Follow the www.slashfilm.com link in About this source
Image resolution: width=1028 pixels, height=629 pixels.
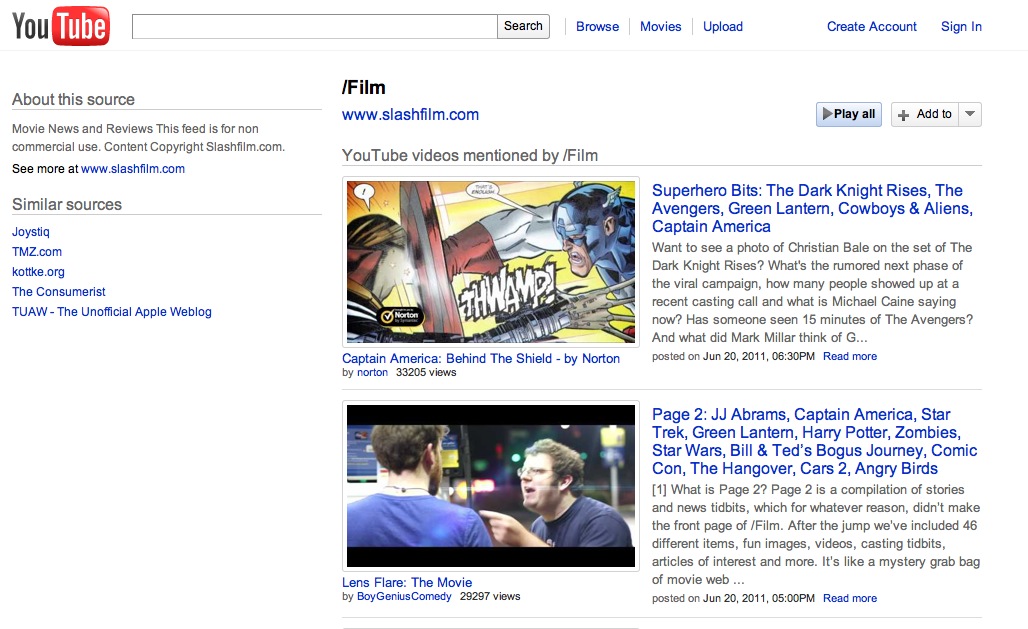(x=133, y=169)
